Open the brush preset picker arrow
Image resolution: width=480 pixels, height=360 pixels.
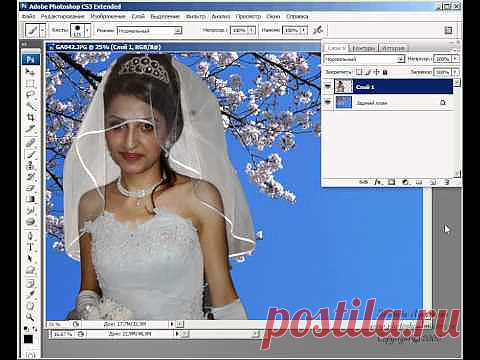[87, 30]
